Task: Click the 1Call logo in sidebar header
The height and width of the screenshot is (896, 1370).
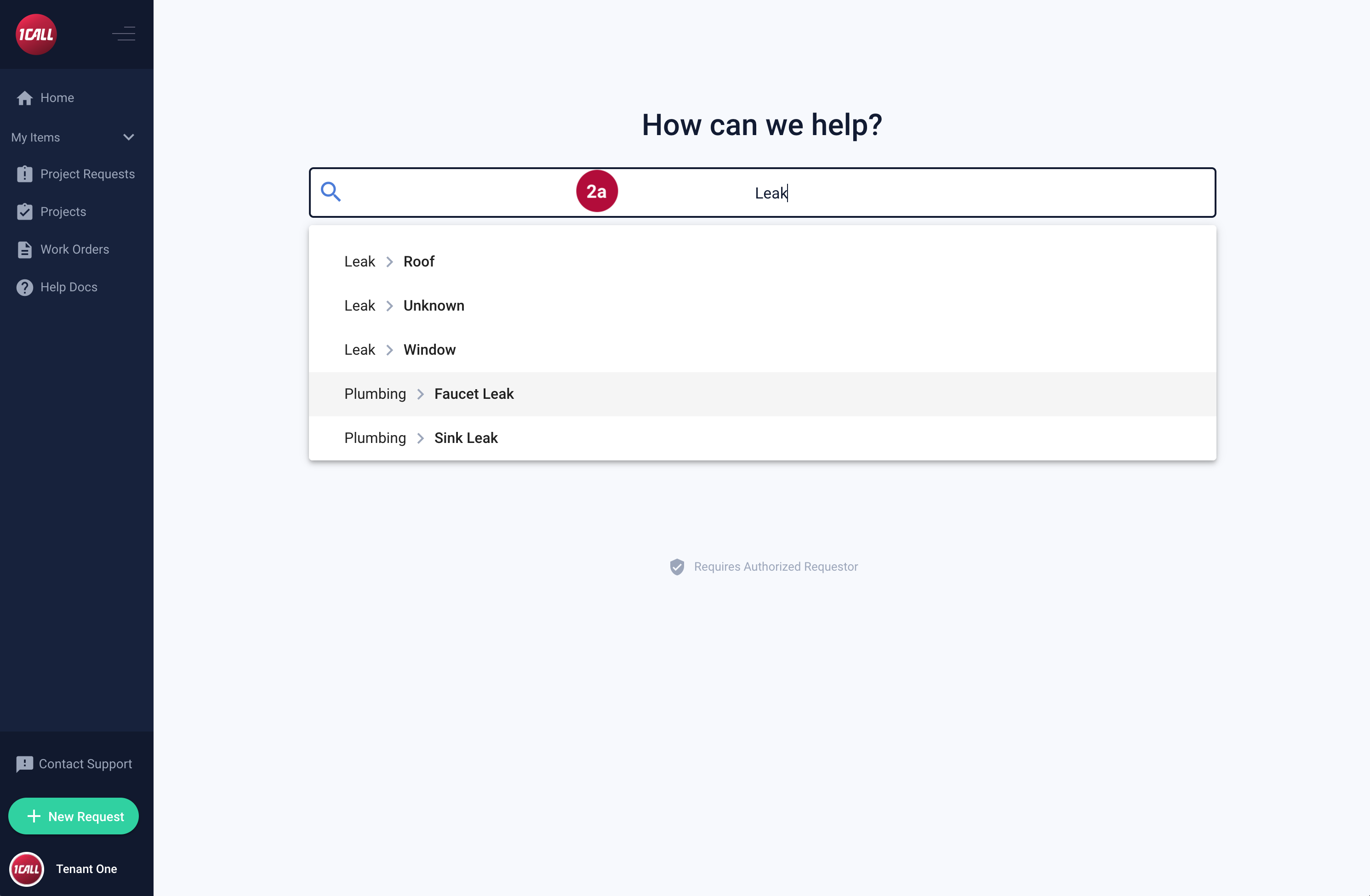Action: 36,34
